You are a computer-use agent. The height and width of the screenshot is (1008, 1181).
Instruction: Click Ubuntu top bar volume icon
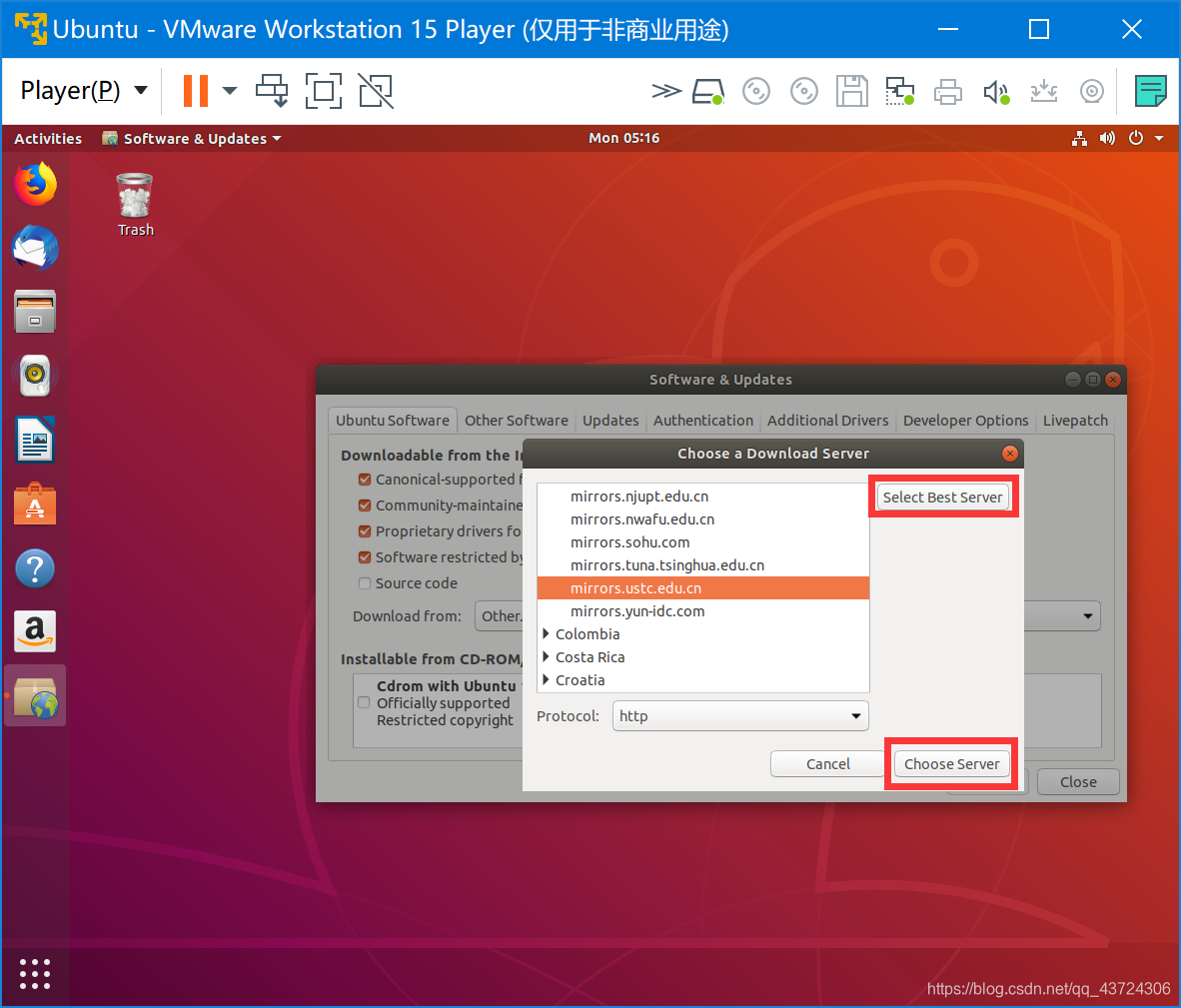[x=1107, y=139]
